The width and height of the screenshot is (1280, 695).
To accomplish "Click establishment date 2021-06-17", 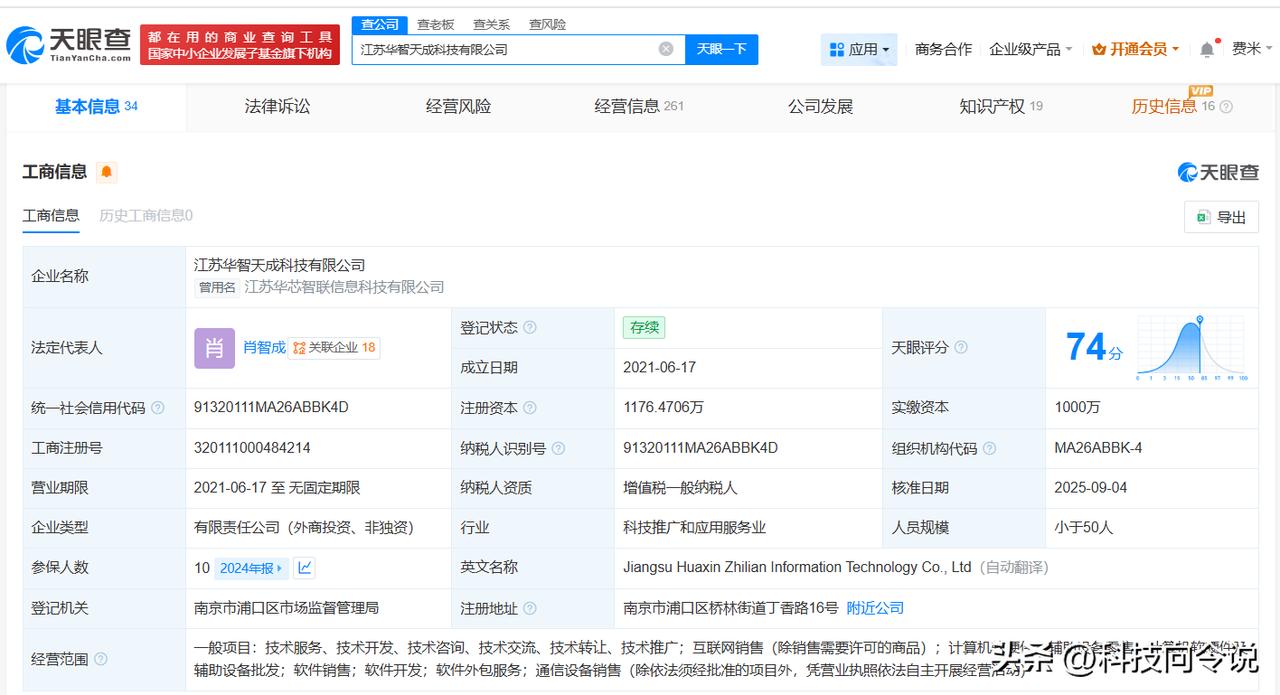I will click(x=659, y=367).
